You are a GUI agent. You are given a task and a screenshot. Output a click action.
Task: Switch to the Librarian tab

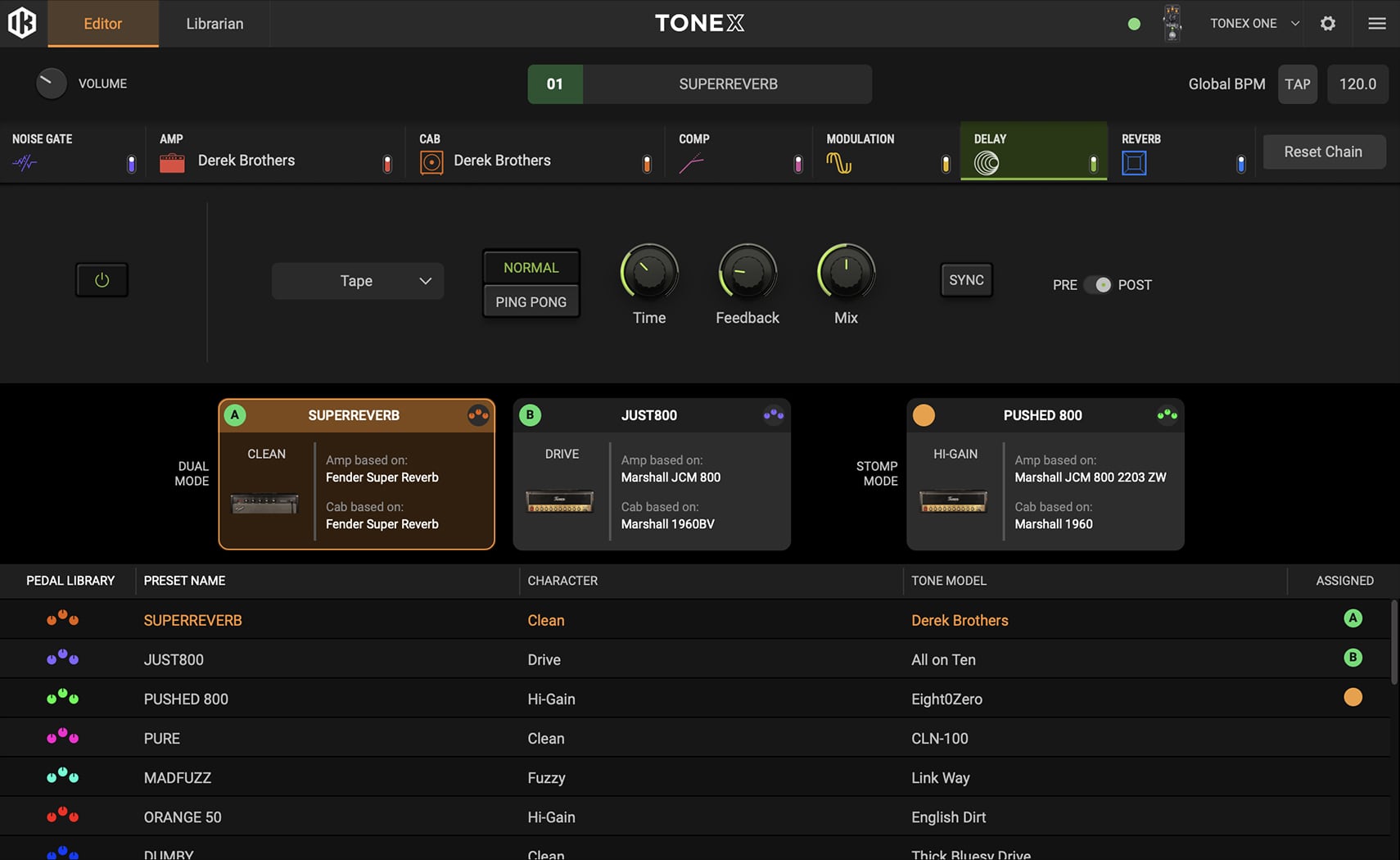coord(215,24)
